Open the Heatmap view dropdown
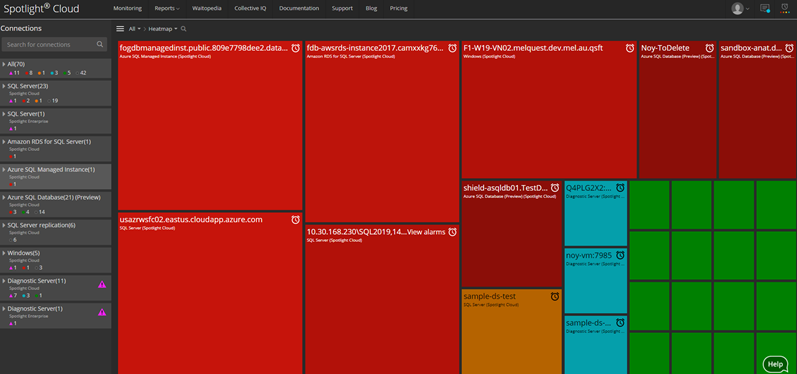Image resolution: width=797 pixels, height=374 pixels. point(163,29)
